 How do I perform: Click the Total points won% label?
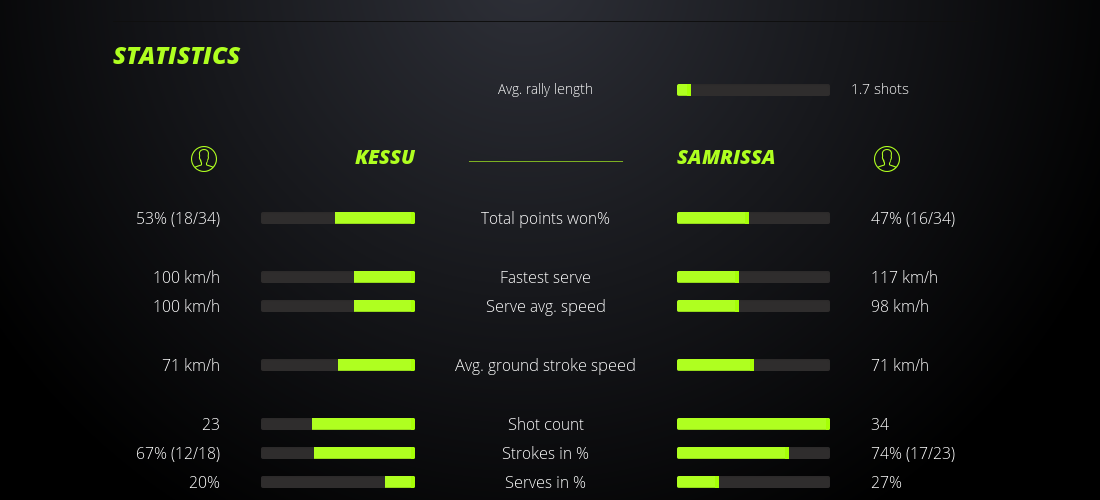545,218
